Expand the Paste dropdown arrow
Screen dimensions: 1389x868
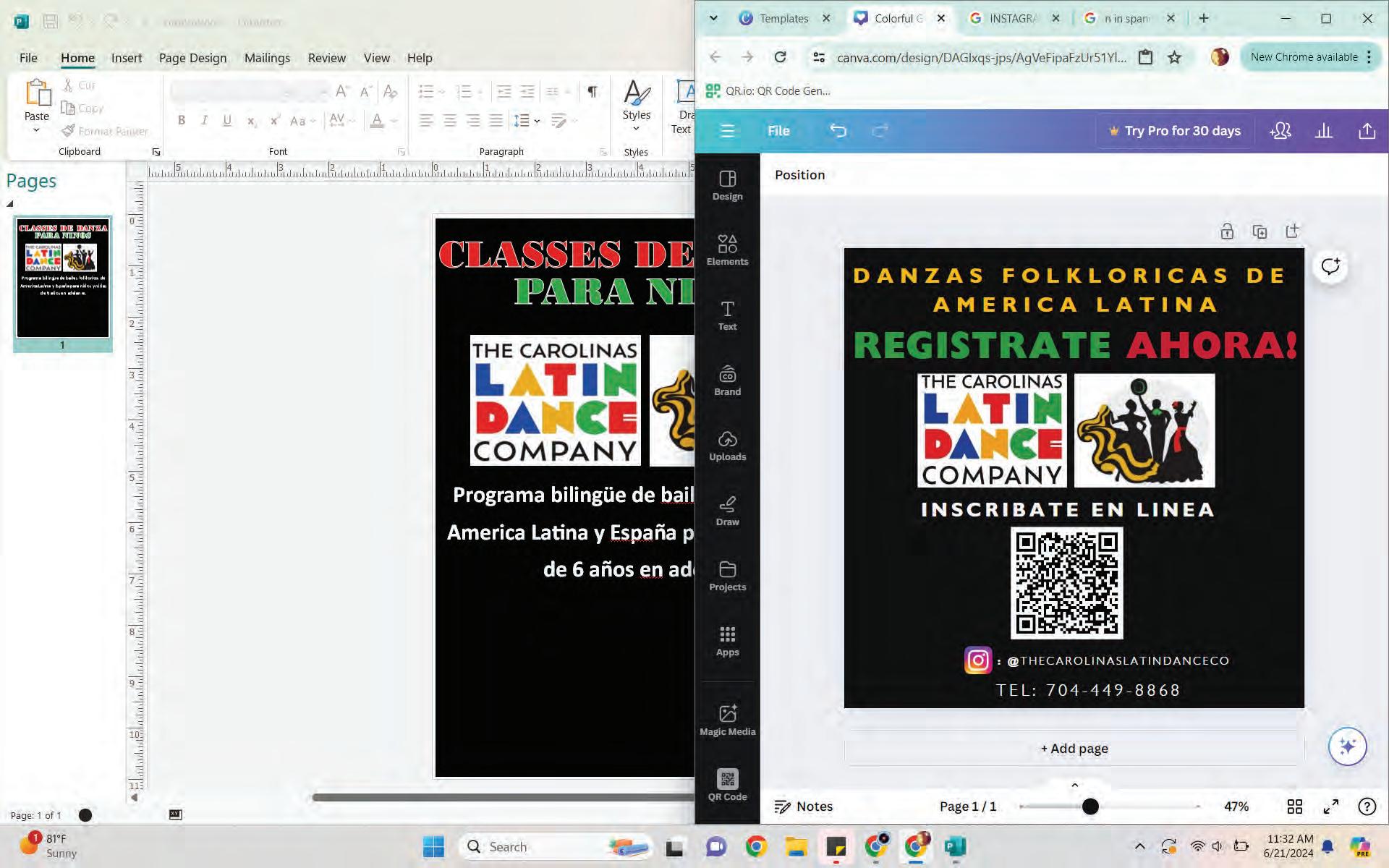click(x=36, y=131)
